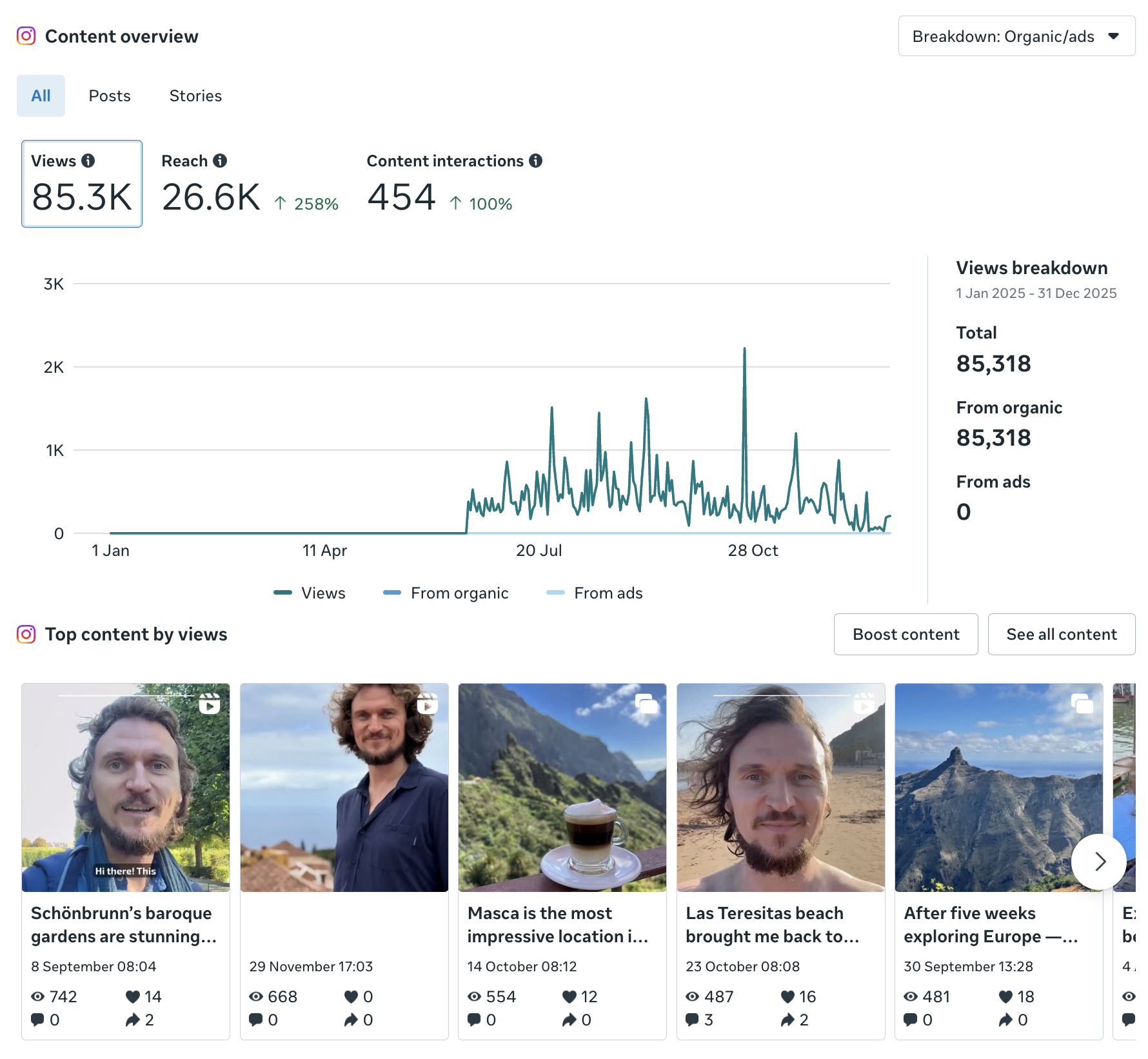Screen dimensions: 1148x1059
Task: Switch to the Posts tab
Action: click(x=110, y=96)
